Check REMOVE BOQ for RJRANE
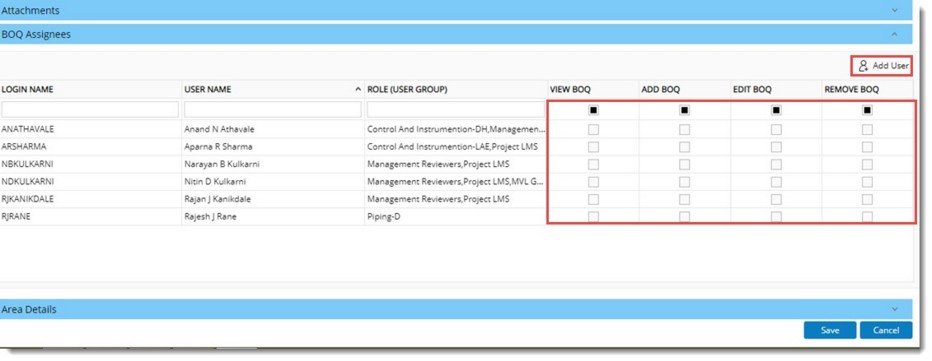Image resolution: width=932 pixels, height=361 pixels. coord(868,216)
